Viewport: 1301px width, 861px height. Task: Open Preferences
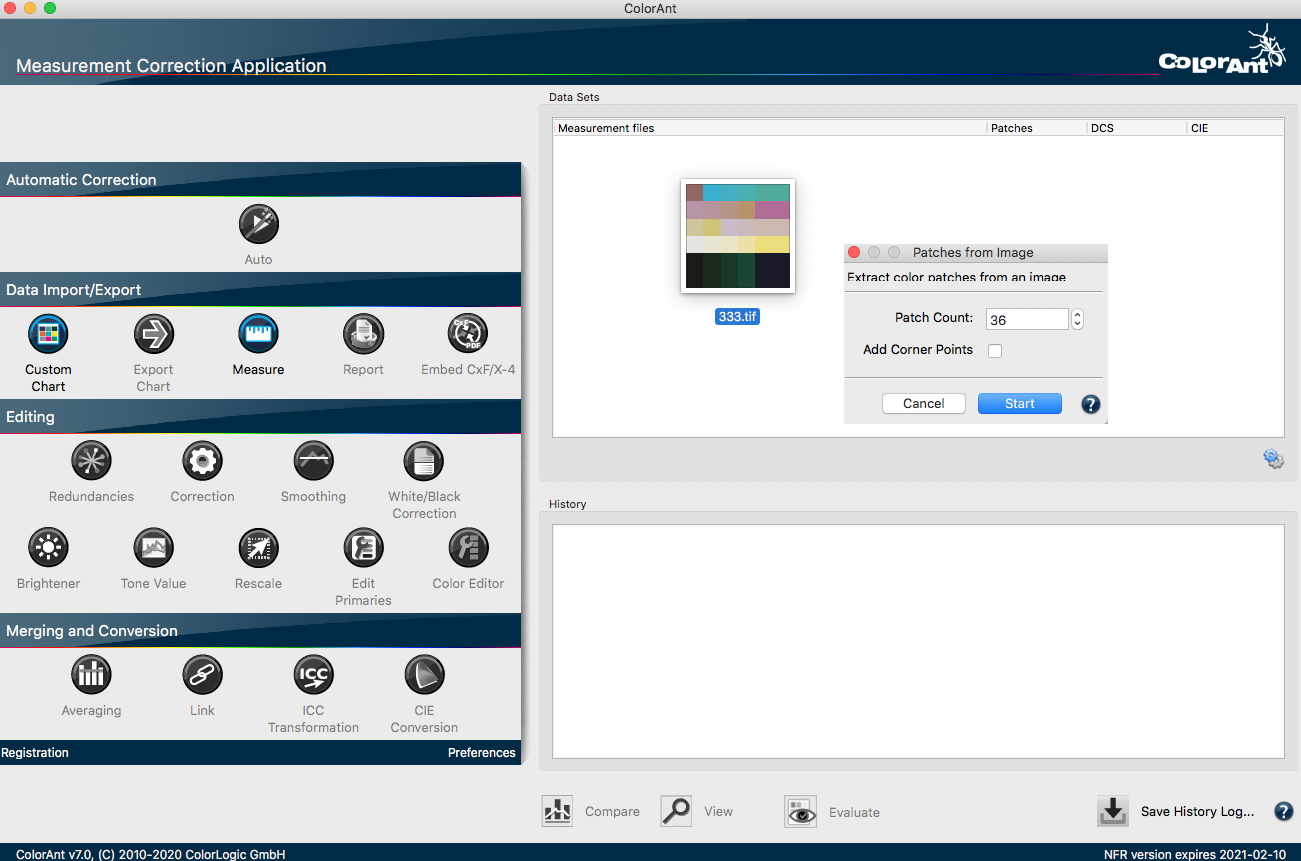482,753
